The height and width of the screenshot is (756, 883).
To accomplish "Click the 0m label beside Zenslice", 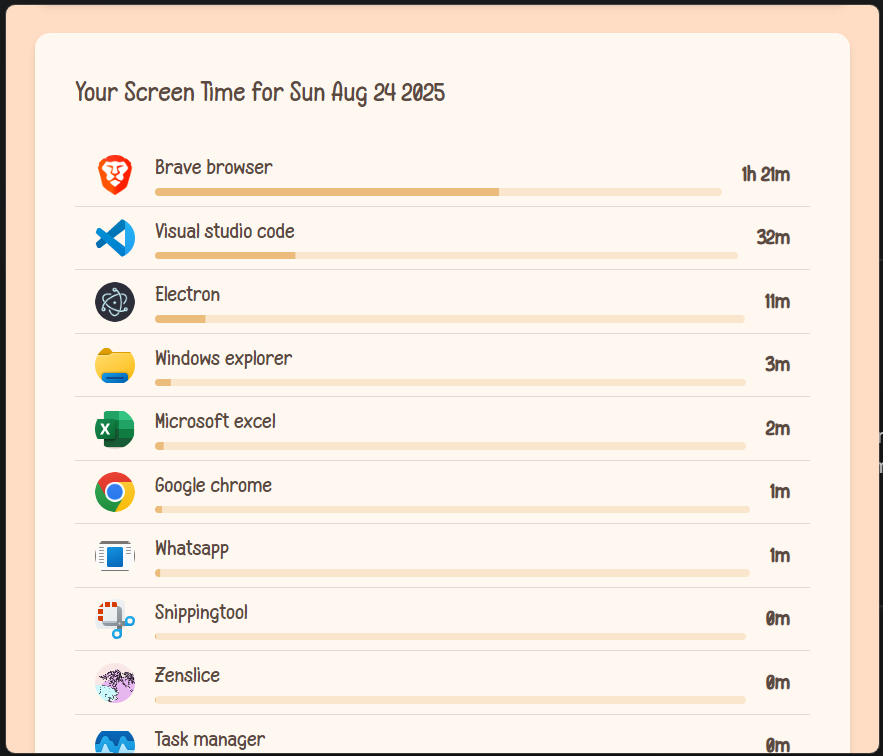I will (778, 683).
